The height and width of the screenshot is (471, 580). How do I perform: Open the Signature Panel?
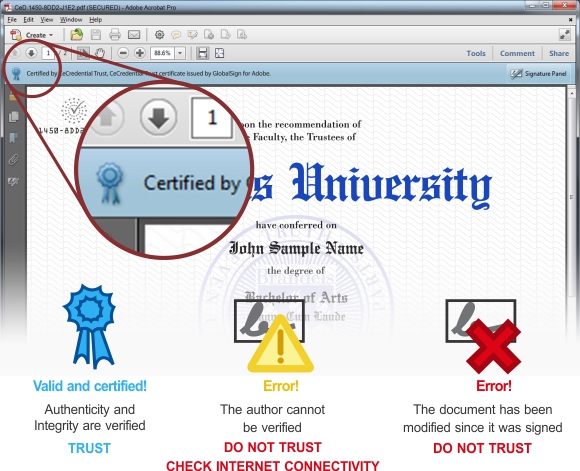point(538,74)
